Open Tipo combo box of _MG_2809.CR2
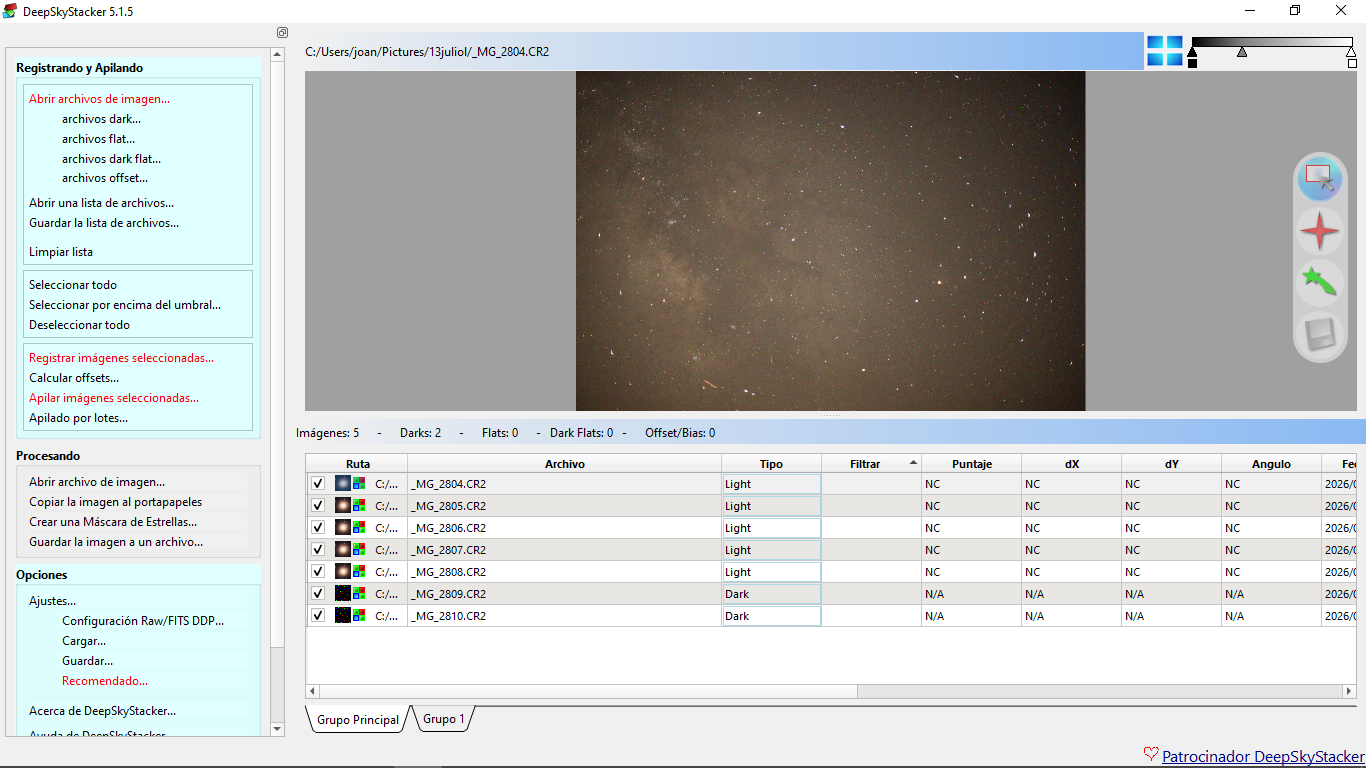 [771, 594]
